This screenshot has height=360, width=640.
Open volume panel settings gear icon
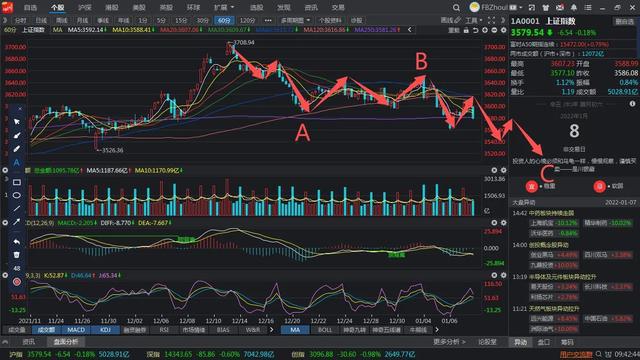tap(503, 170)
